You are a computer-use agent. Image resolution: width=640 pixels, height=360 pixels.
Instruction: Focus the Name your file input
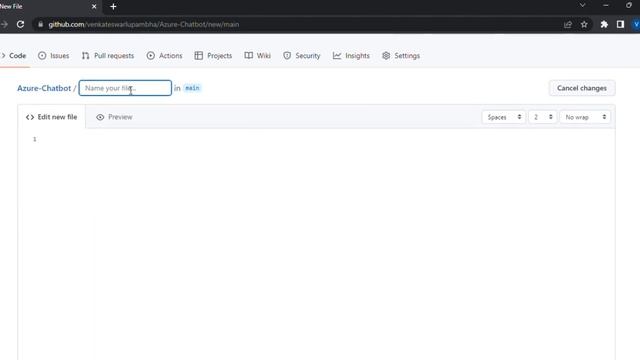point(125,88)
